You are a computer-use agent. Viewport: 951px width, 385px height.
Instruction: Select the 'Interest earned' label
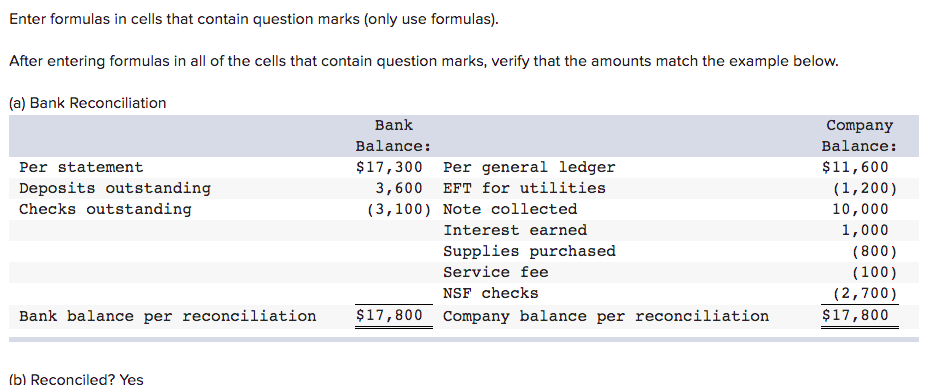[515, 230]
